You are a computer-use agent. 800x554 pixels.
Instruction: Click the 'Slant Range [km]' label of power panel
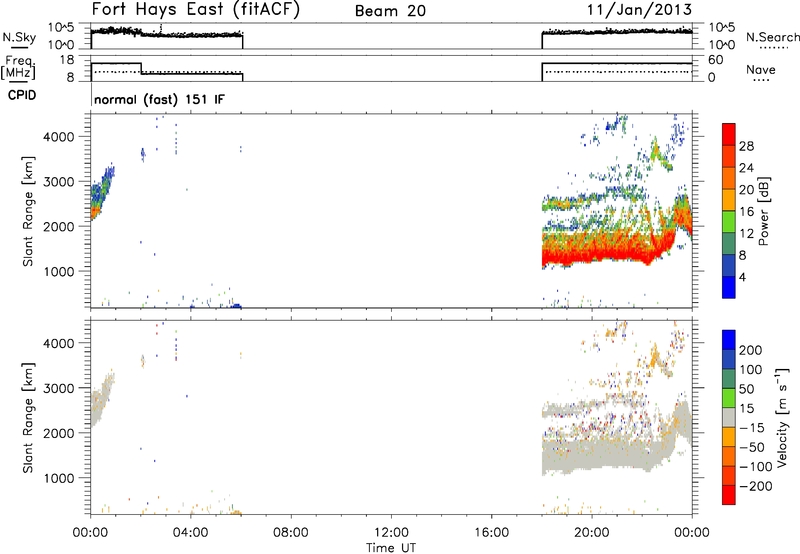click(x=28, y=211)
